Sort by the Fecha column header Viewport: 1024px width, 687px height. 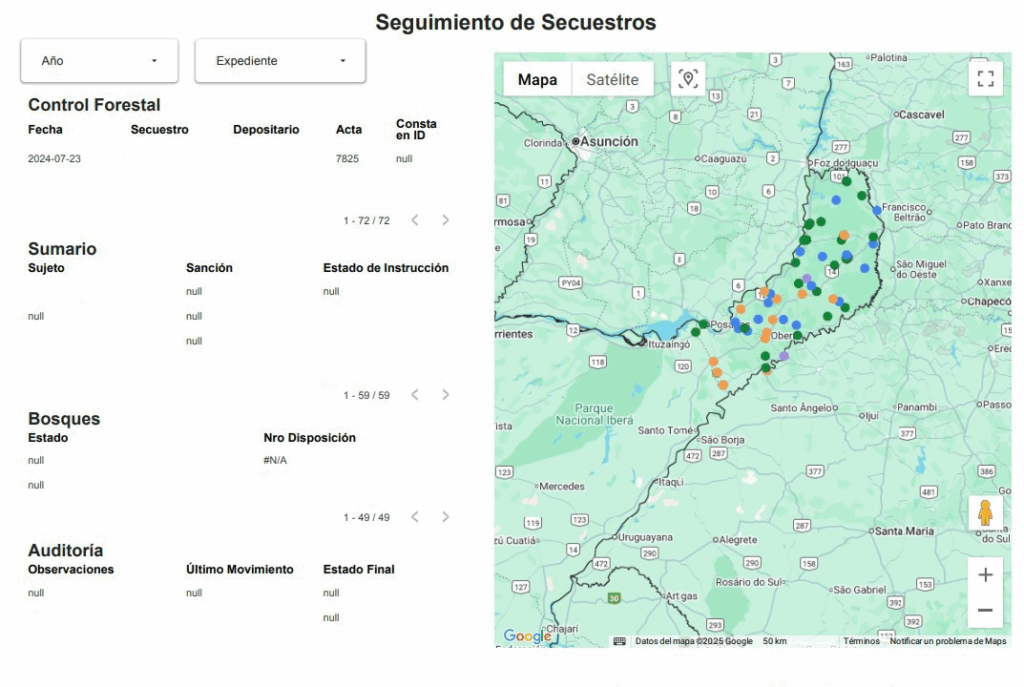point(45,130)
